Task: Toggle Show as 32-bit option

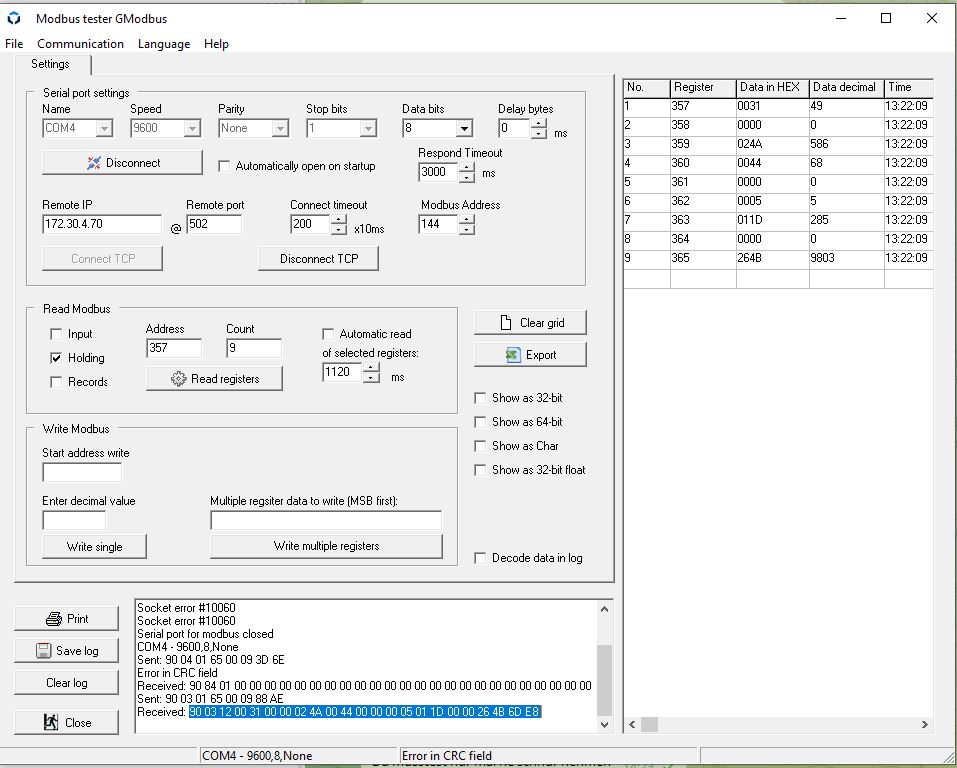Action: click(x=480, y=398)
